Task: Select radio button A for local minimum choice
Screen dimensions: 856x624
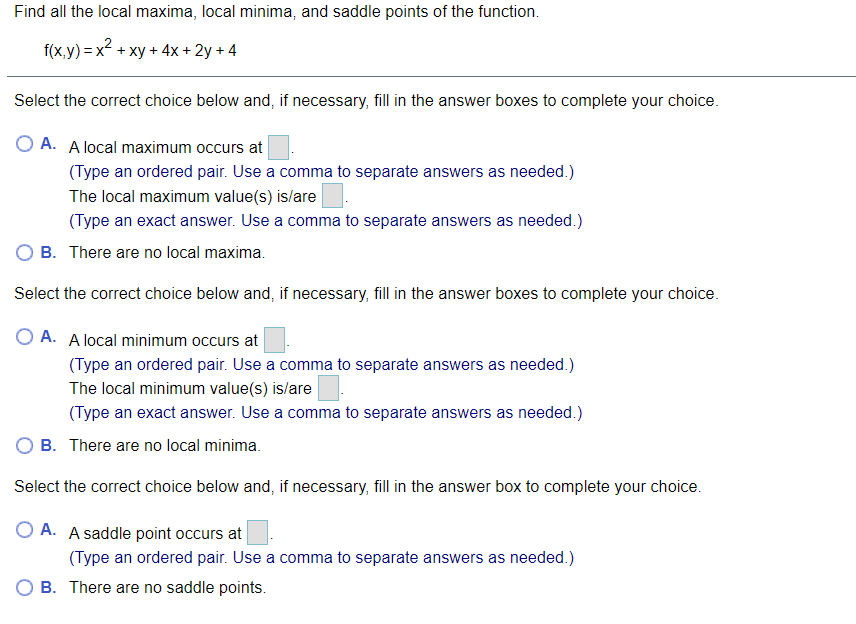Action: [x=23, y=336]
